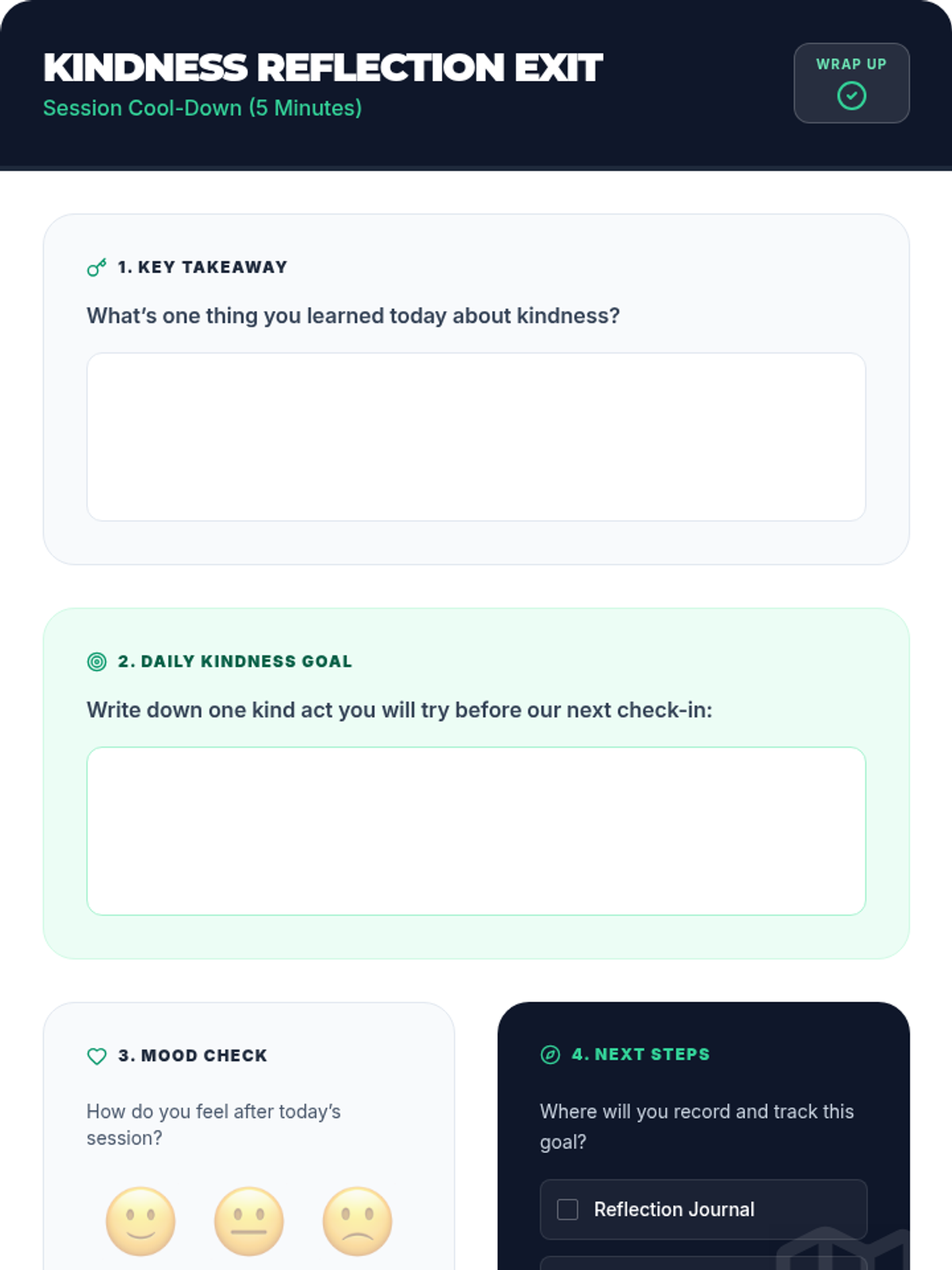Click the Session Cool-Down subtitle text
Image resolution: width=952 pixels, height=1270 pixels.
tap(202, 108)
